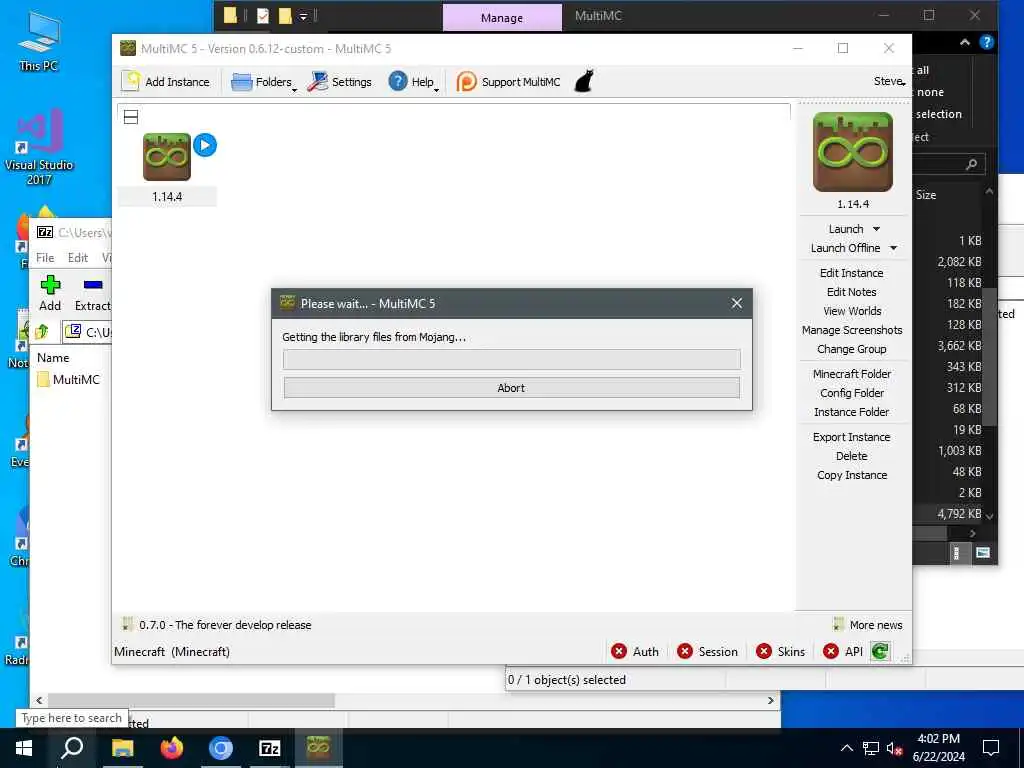The height and width of the screenshot is (768, 1024).
Task: Click the Session status indicator
Action: pos(707,652)
